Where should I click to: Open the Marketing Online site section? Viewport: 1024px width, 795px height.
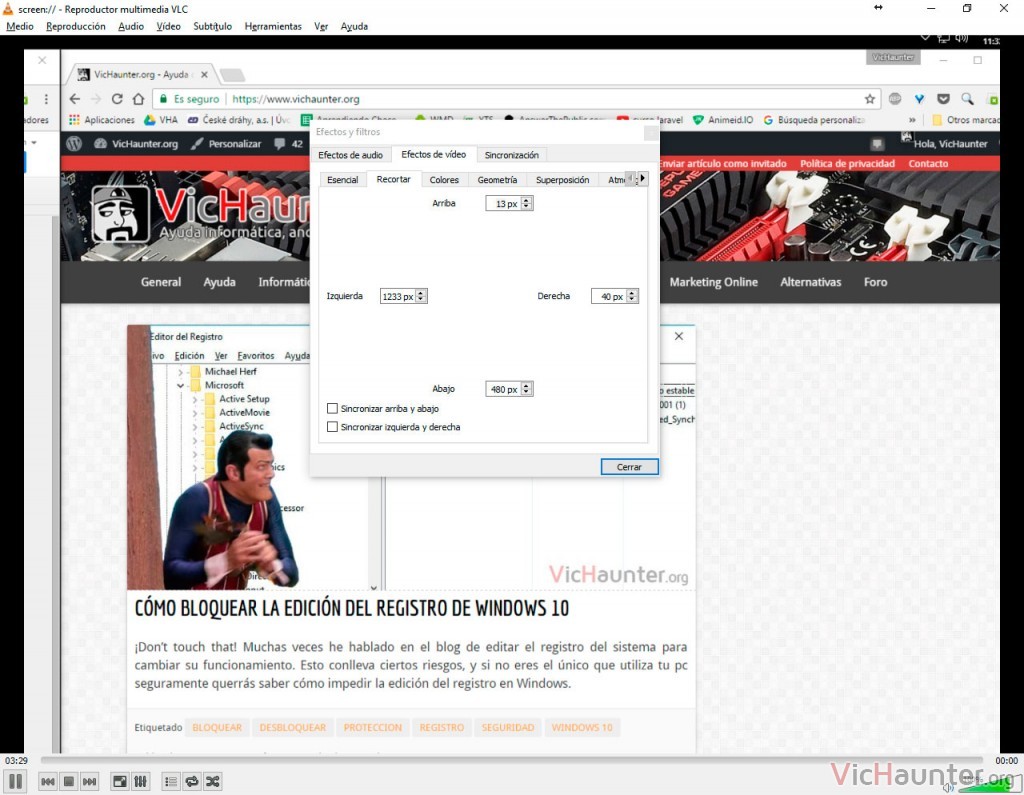coord(713,282)
